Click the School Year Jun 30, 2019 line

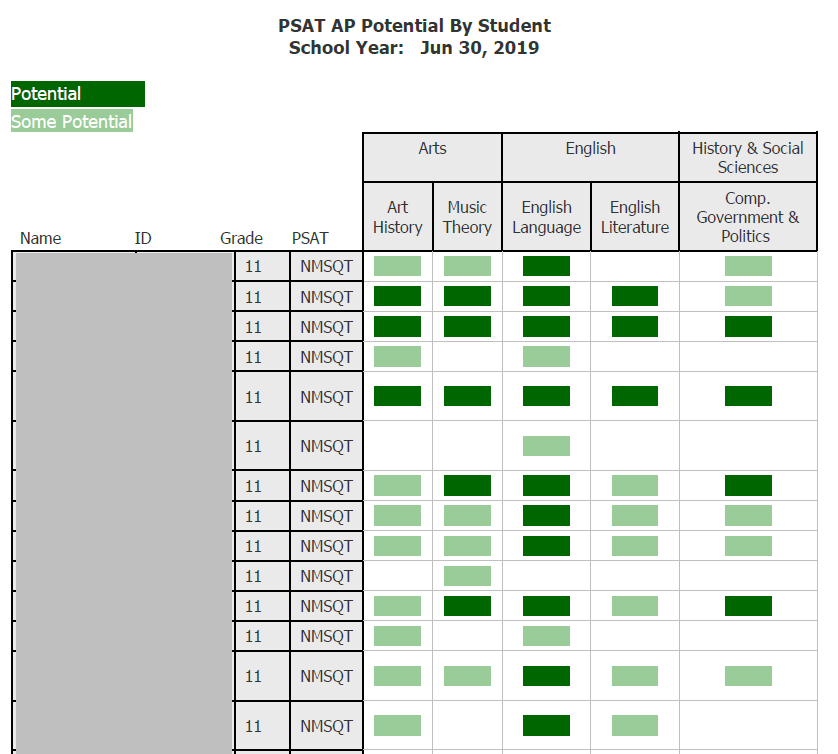point(414,48)
